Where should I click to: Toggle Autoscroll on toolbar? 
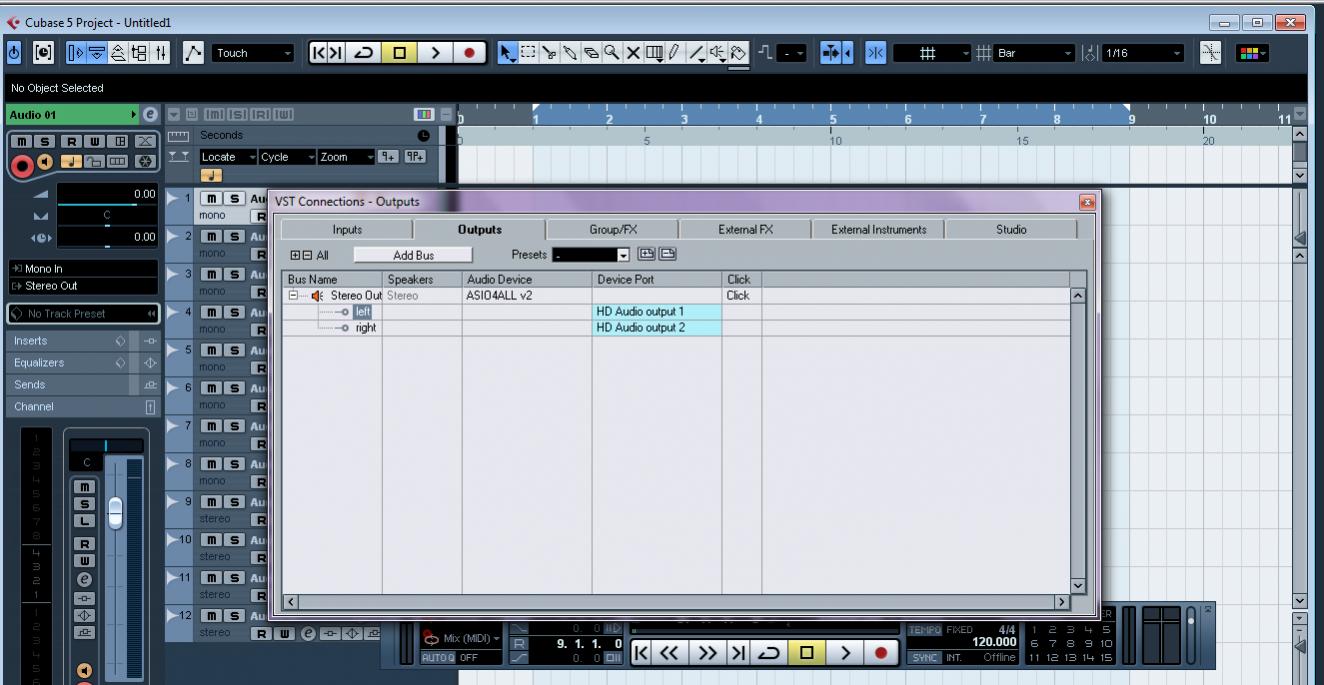[x=830, y=53]
